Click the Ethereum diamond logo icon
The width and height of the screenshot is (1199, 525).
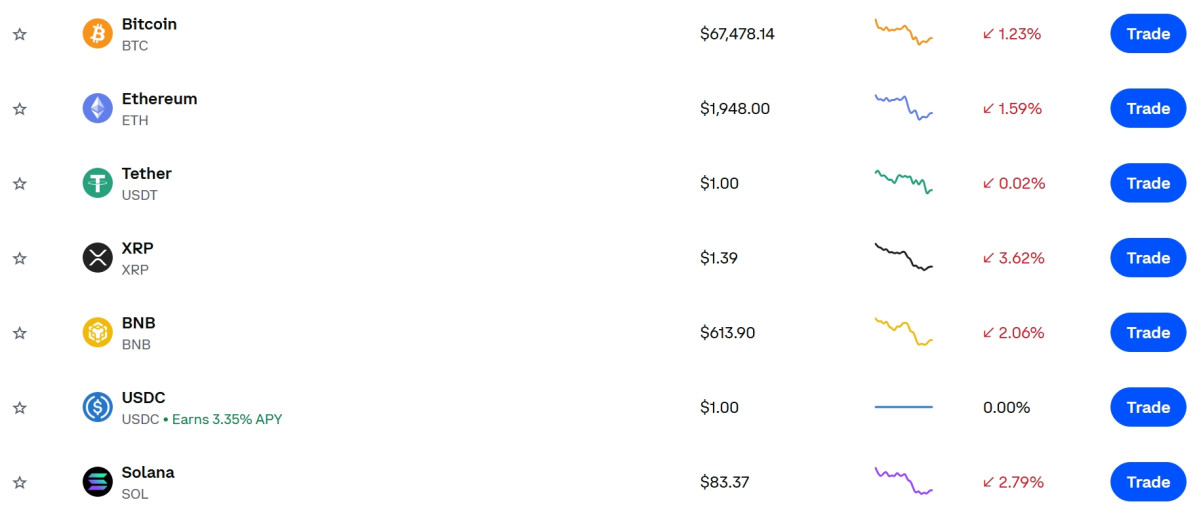pyautogui.click(x=98, y=108)
